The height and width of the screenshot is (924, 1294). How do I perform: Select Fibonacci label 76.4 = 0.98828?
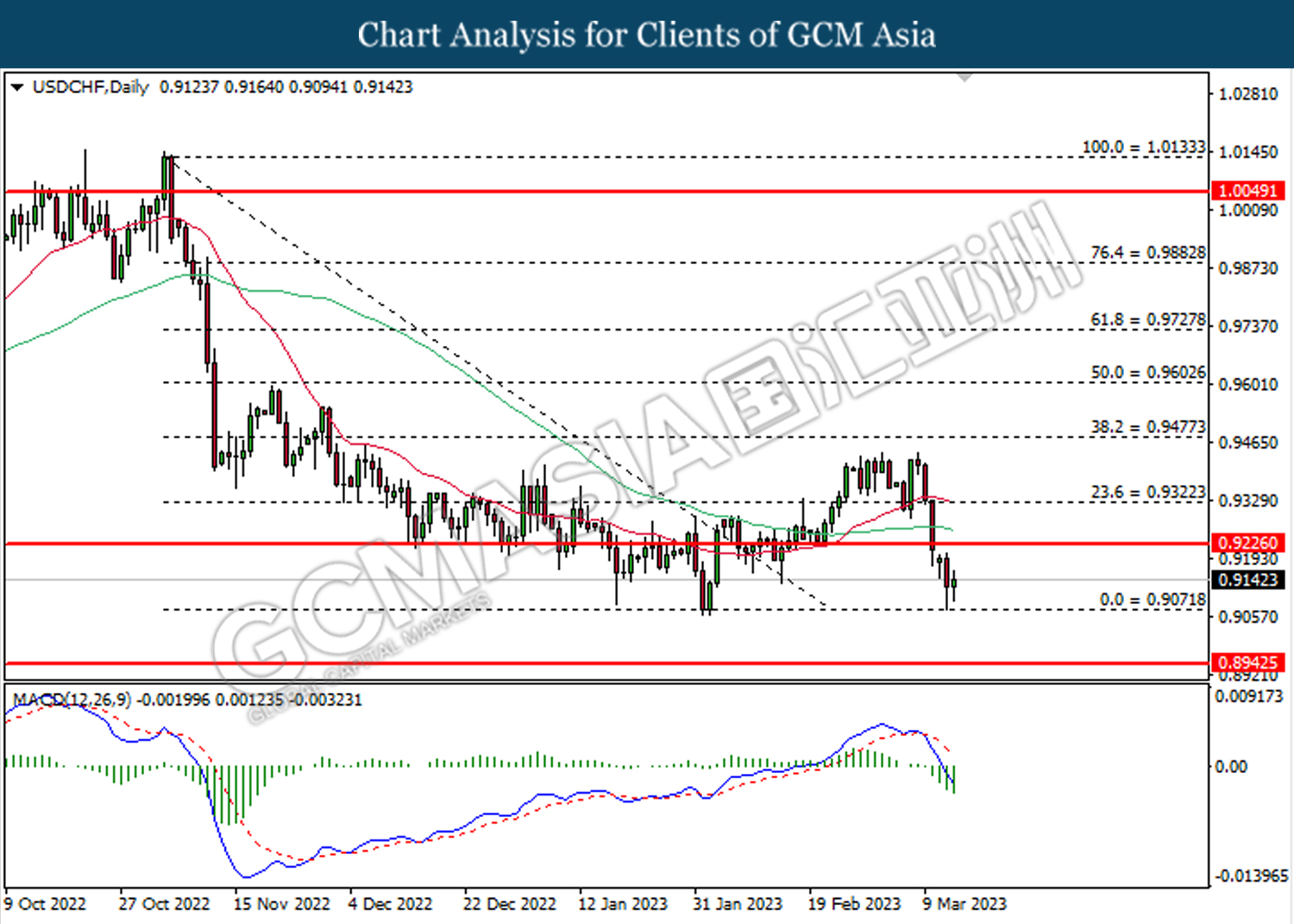[x=1148, y=253]
